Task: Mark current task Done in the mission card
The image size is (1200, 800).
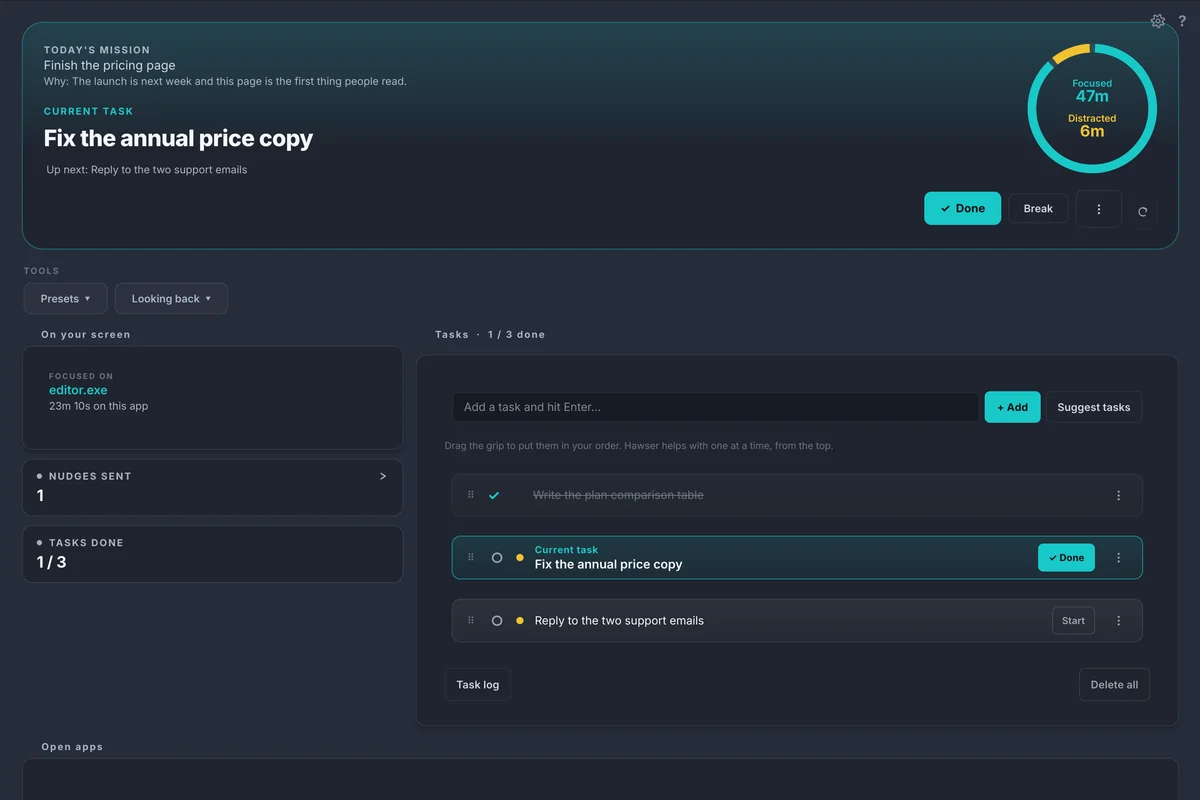Action: [962, 208]
